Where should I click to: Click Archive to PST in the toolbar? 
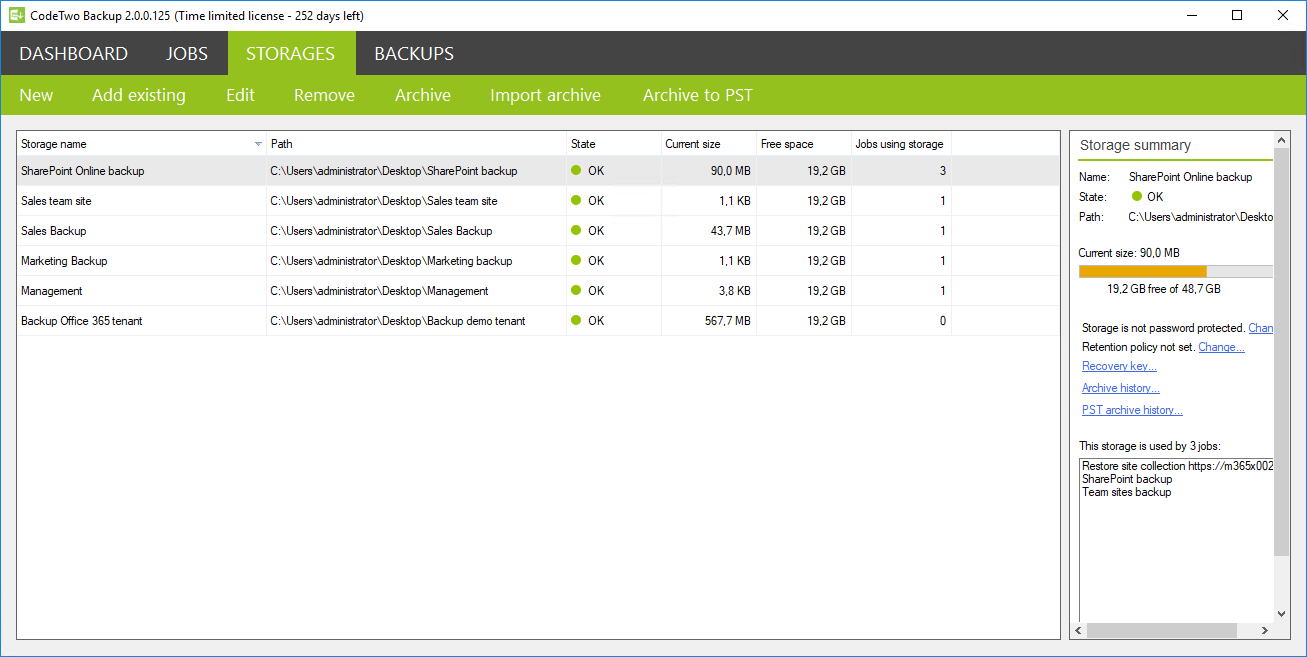coord(698,95)
